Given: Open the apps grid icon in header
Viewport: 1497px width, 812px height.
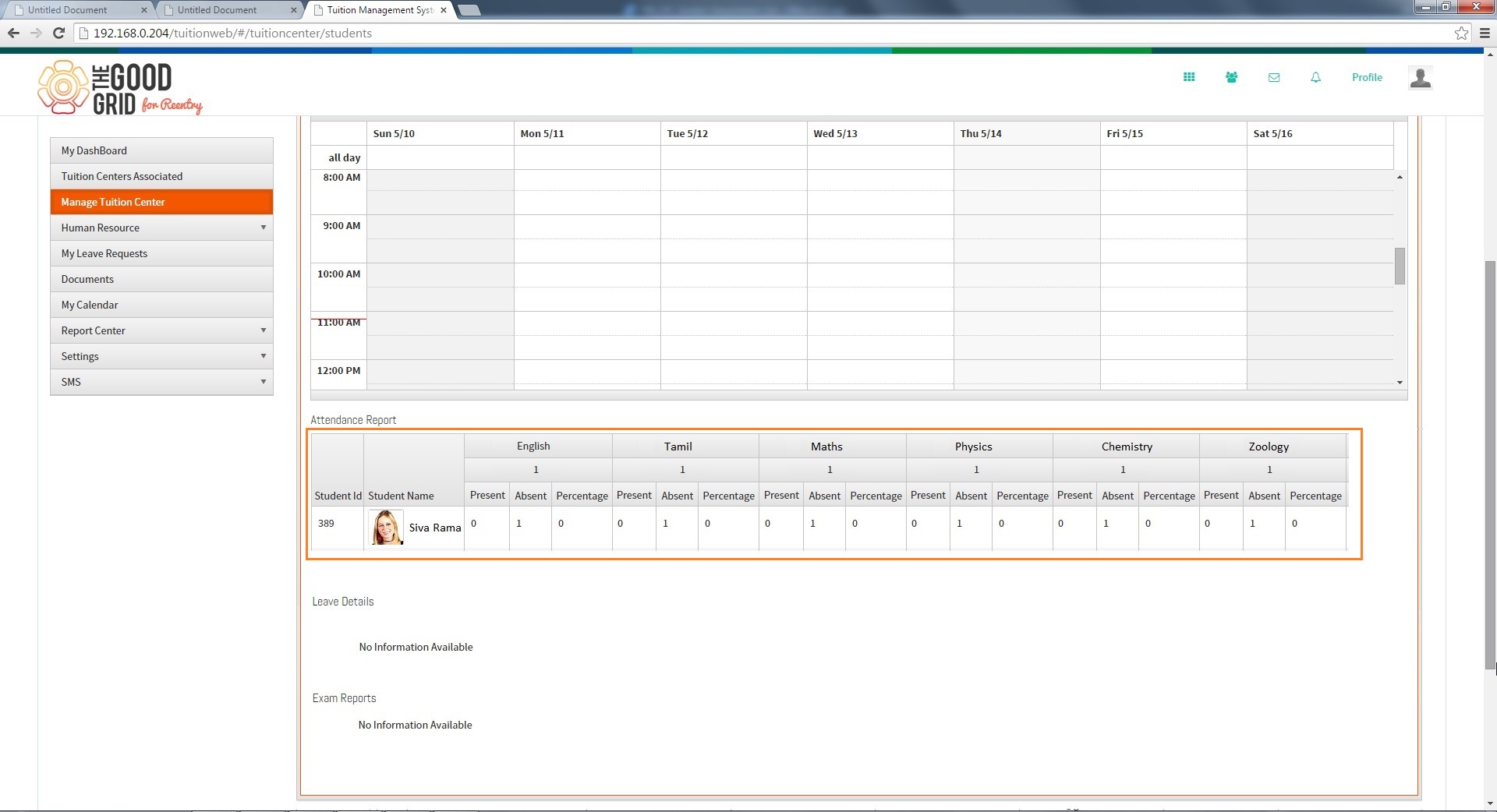Looking at the screenshot, I should coord(1189,77).
